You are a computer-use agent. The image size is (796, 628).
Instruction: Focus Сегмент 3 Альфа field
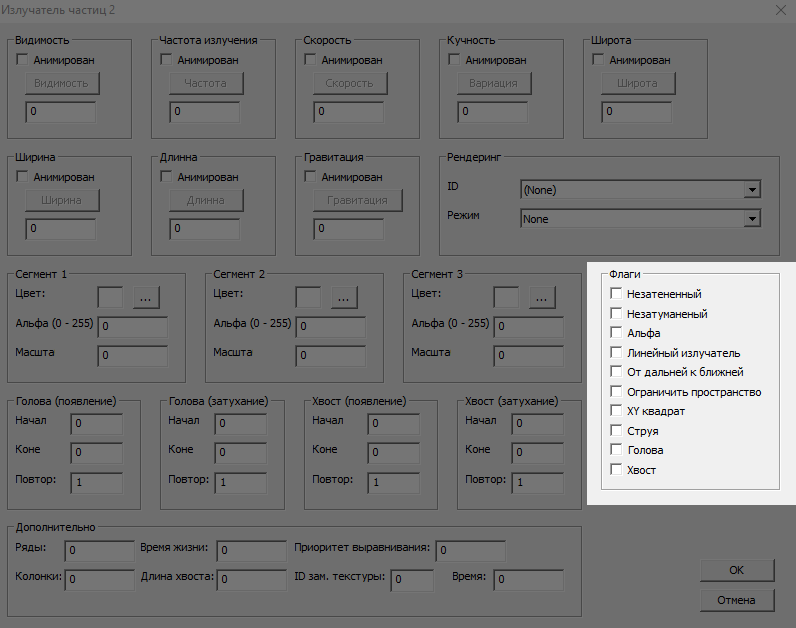click(x=528, y=327)
